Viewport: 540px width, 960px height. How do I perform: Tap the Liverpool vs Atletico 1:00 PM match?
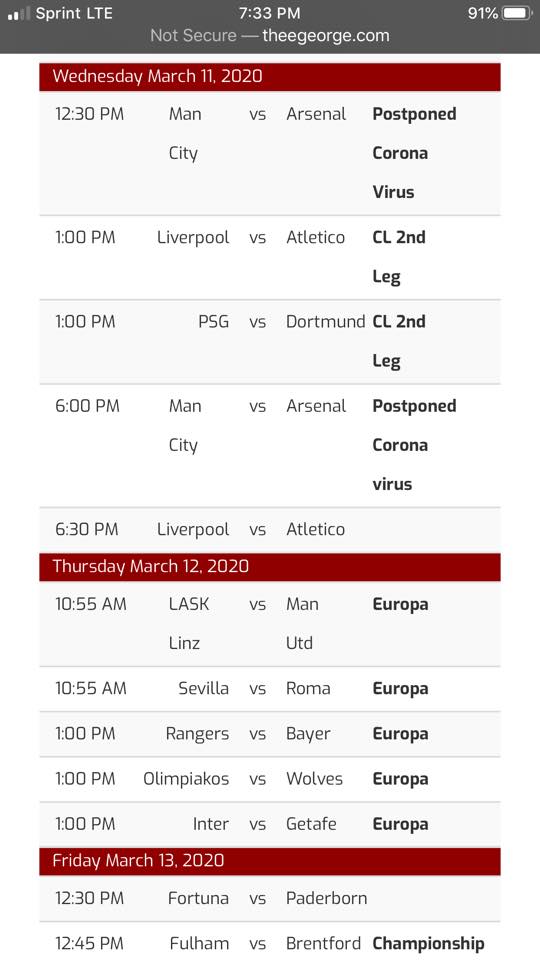(x=270, y=257)
